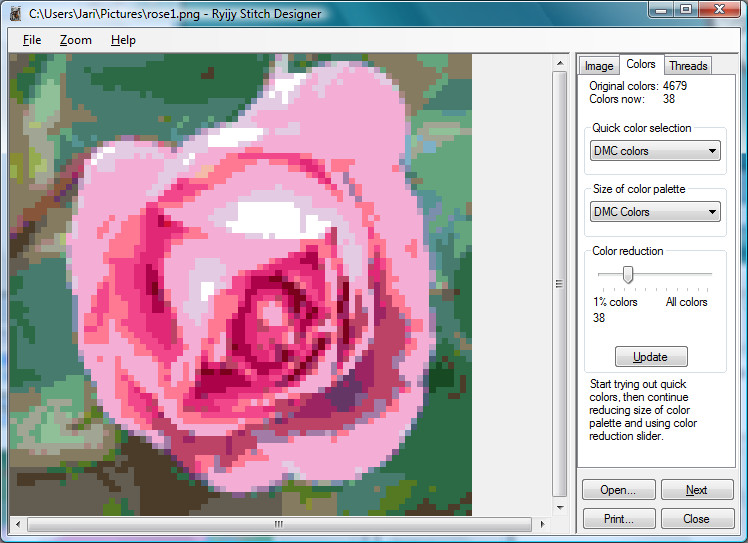Click the '1% colors' slider label
The width and height of the screenshot is (748, 543).
pyautogui.click(x=615, y=302)
